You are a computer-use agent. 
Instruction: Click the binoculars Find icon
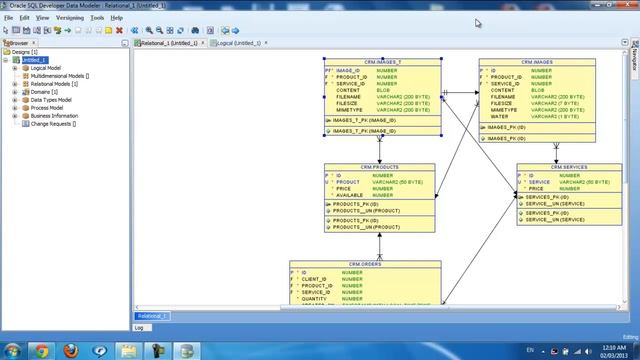195,30
